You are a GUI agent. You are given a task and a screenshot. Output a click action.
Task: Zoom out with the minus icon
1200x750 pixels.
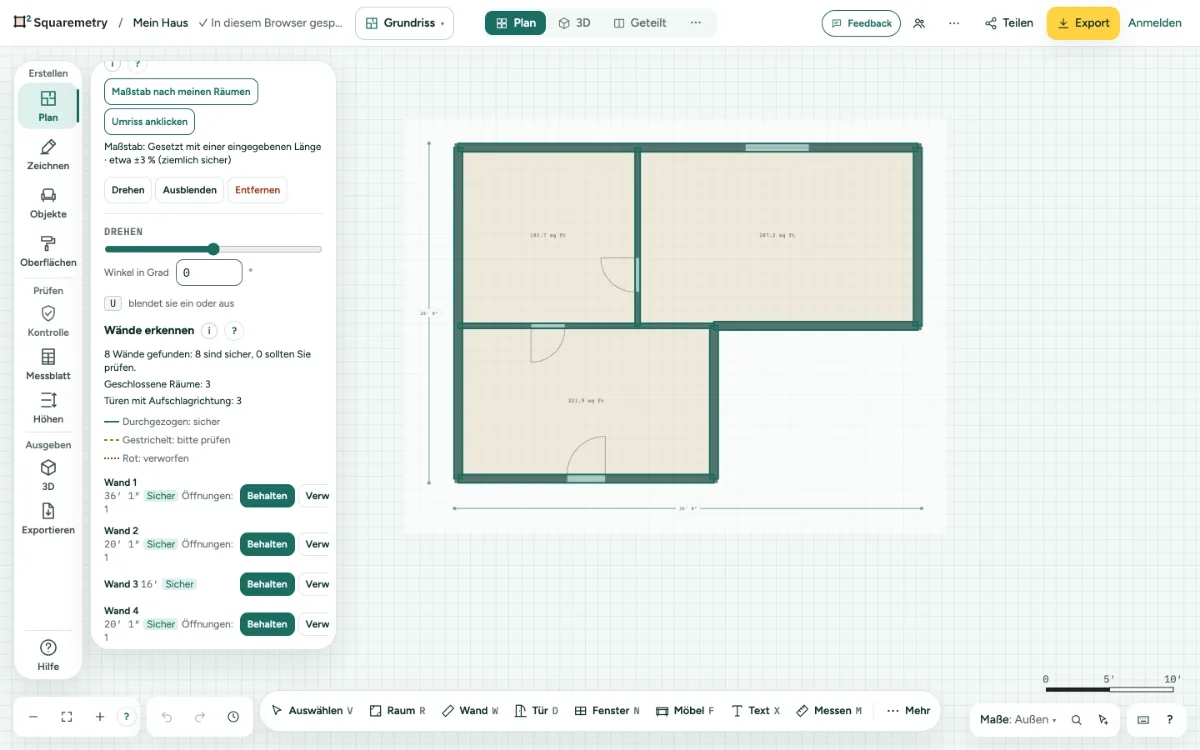pyautogui.click(x=33, y=717)
